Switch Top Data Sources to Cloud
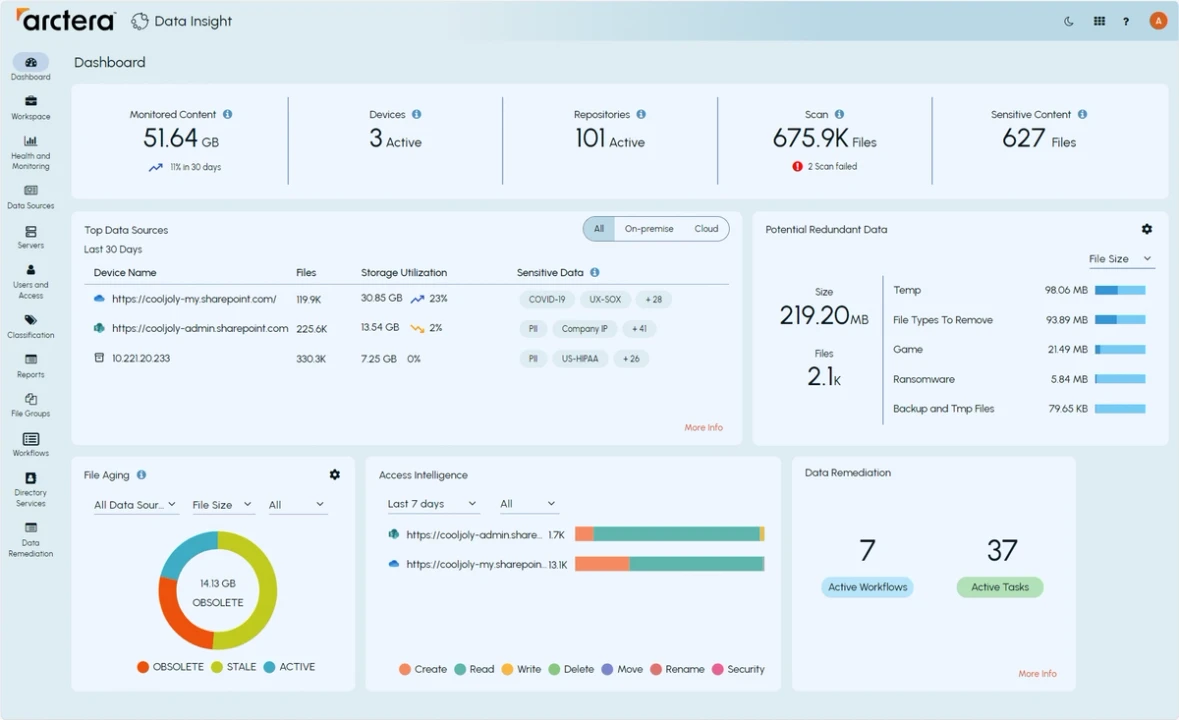The image size is (1179, 720). click(x=706, y=228)
